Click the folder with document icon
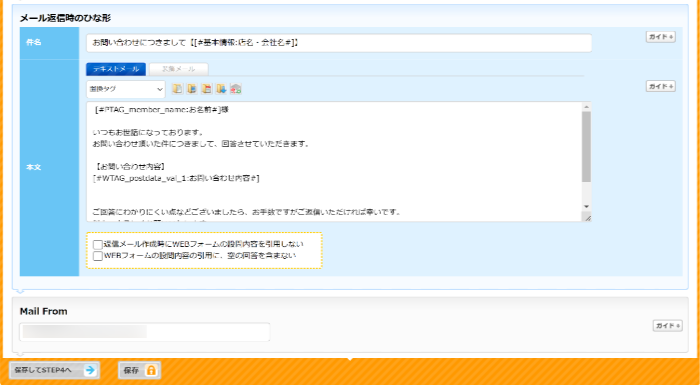The width and height of the screenshot is (700, 385). tap(178, 89)
